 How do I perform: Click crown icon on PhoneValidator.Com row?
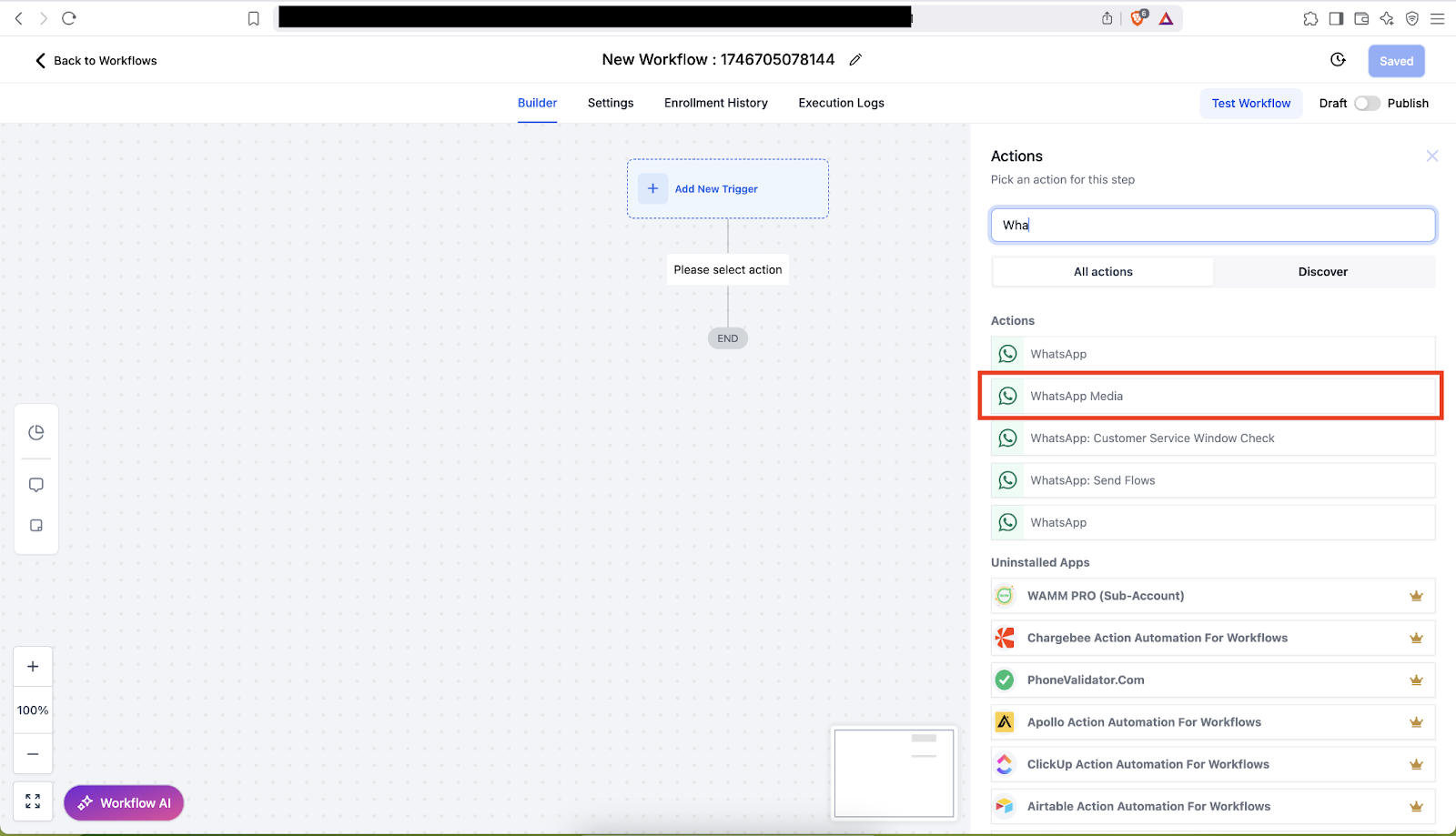[x=1416, y=680]
